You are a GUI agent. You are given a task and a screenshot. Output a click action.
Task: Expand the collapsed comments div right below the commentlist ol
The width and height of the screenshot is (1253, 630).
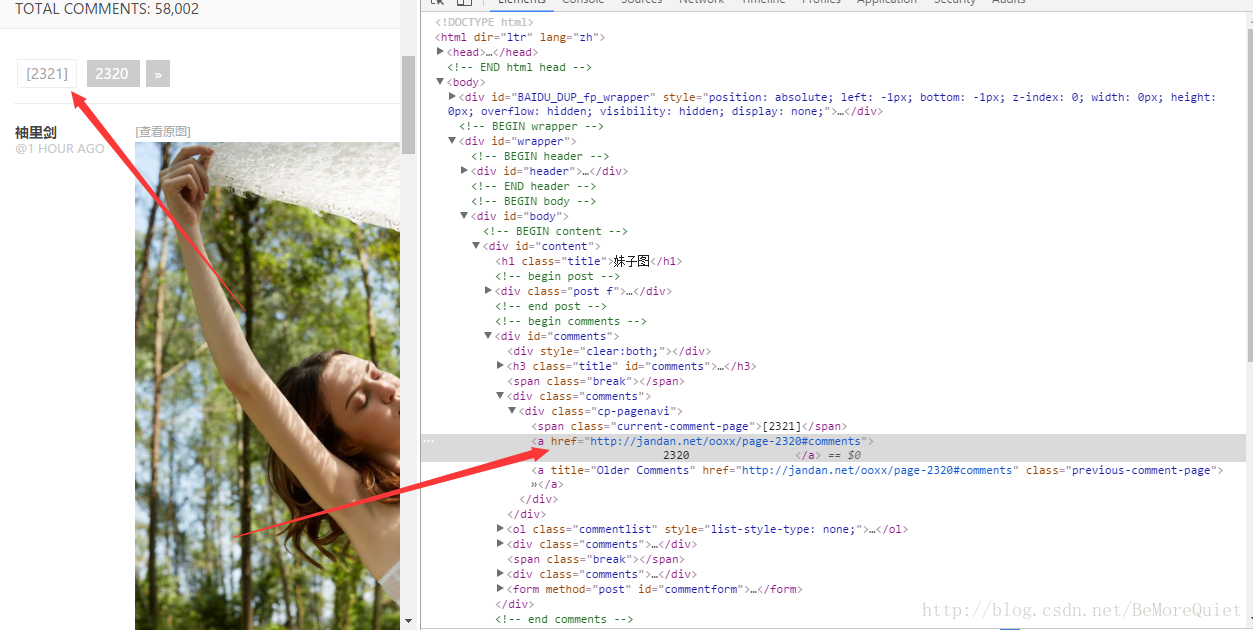click(x=500, y=544)
